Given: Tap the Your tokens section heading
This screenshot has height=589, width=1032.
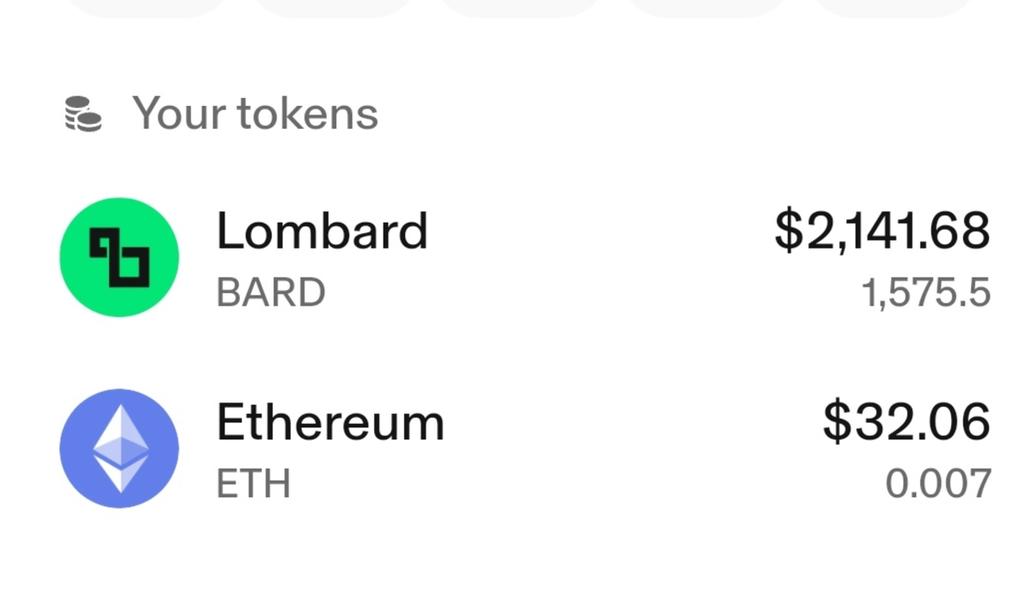Looking at the screenshot, I should tap(255, 113).
